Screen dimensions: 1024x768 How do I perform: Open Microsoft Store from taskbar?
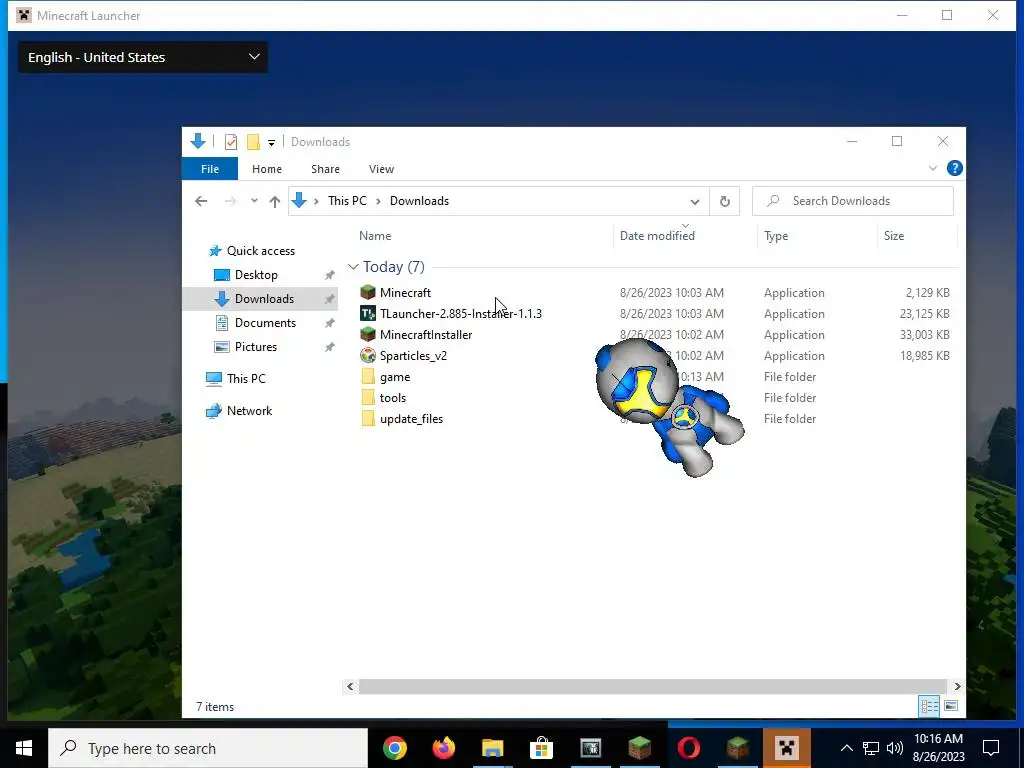541,748
